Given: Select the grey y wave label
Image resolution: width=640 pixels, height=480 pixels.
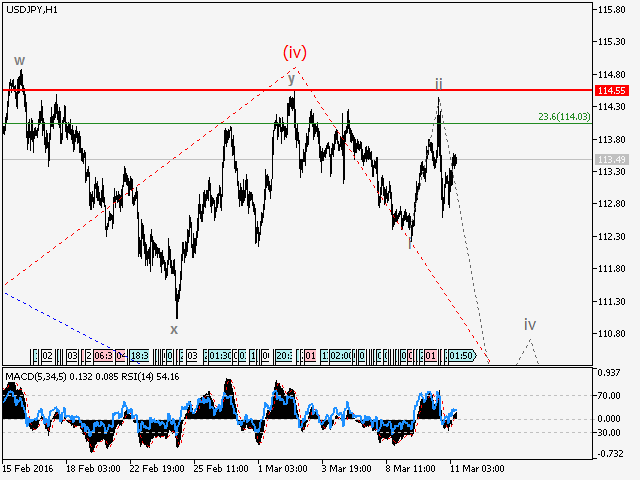Looking at the screenshot, I should tap(291, 78).
